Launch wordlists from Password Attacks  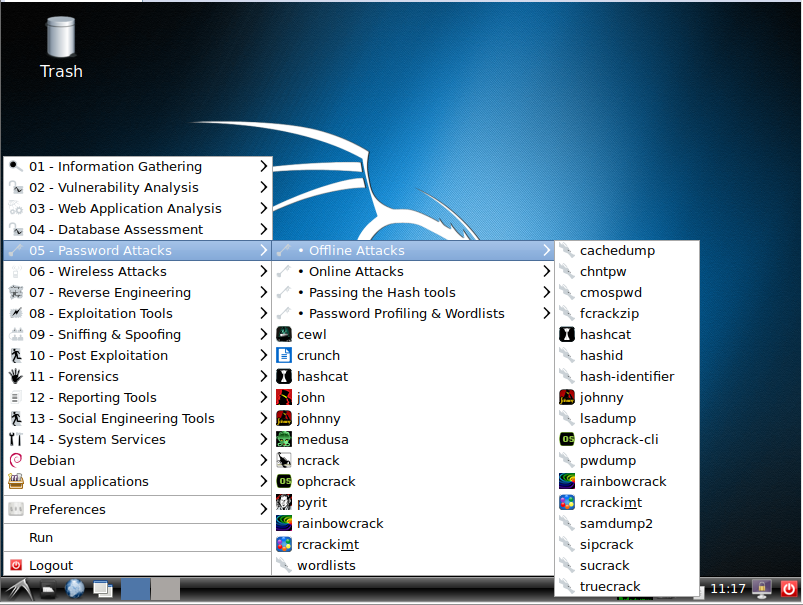click(413, 566)
